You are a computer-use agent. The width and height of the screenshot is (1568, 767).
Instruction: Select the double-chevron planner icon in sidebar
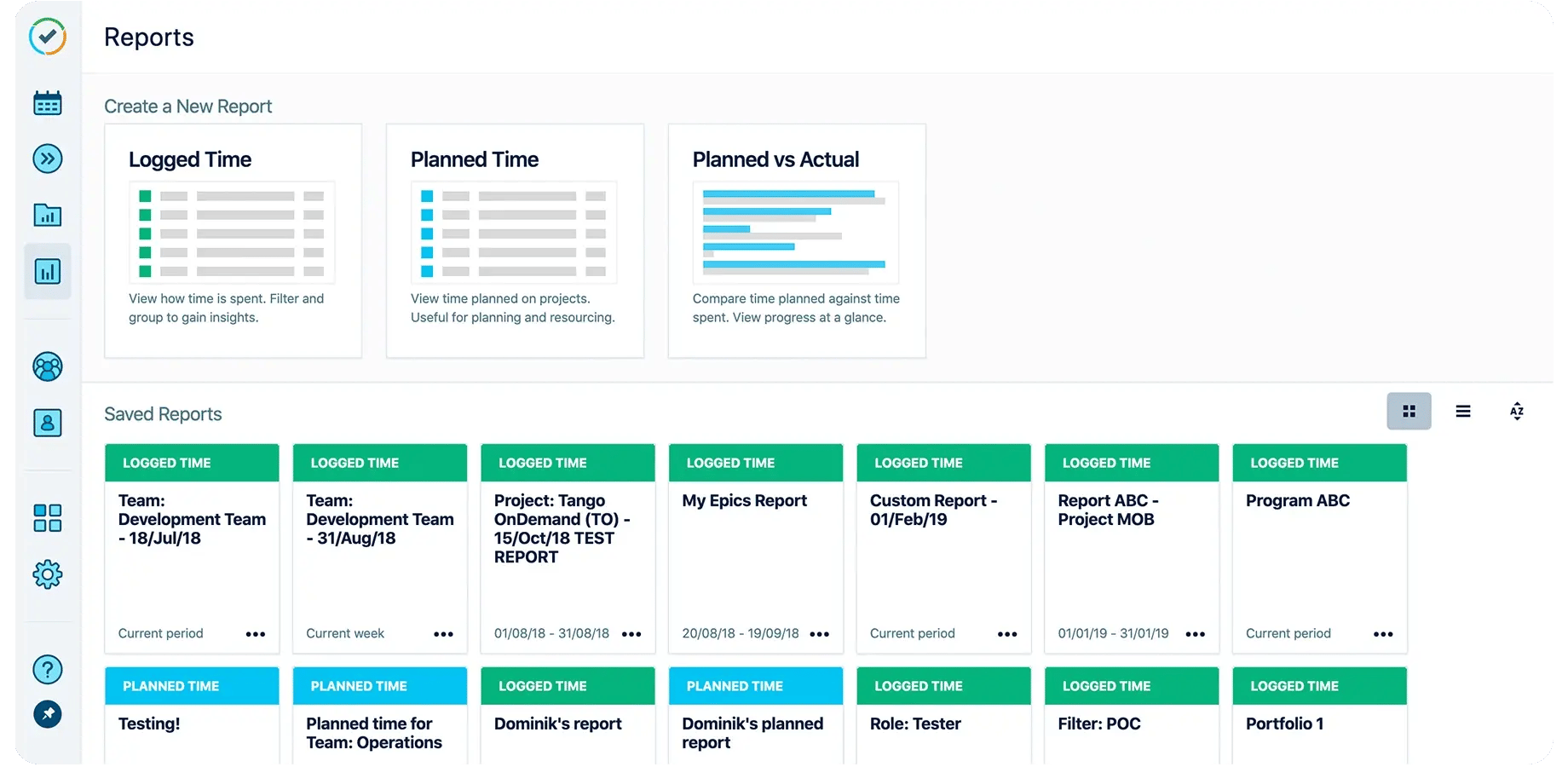point(48,159)
